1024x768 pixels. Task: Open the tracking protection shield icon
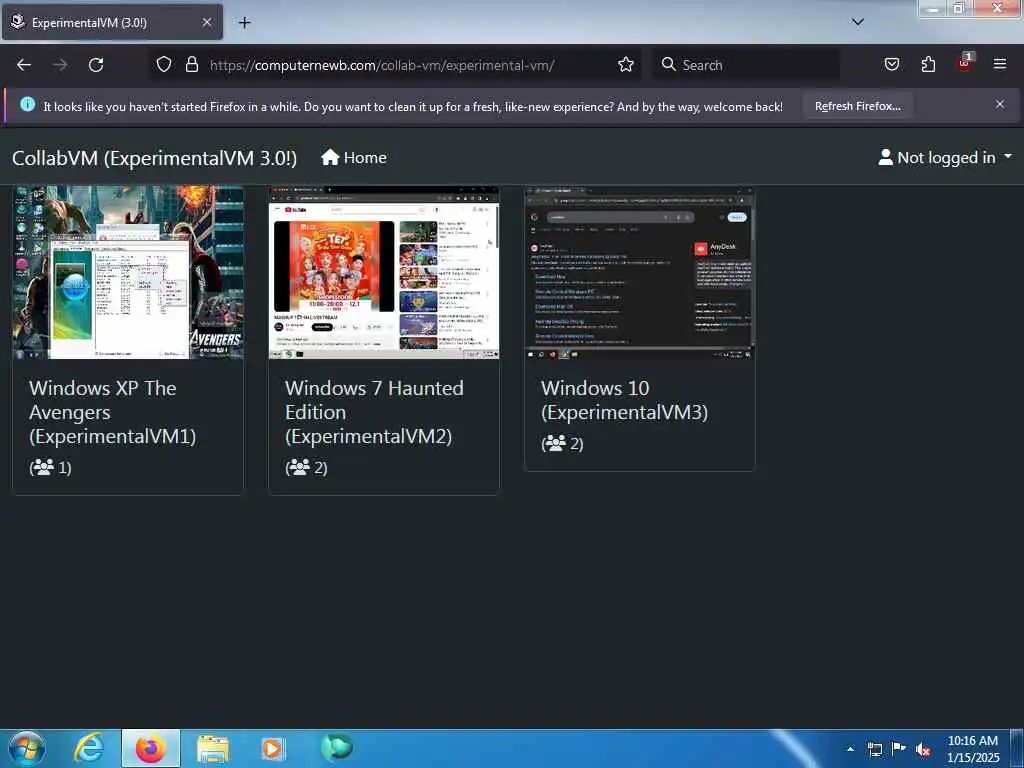coord(164,64)
